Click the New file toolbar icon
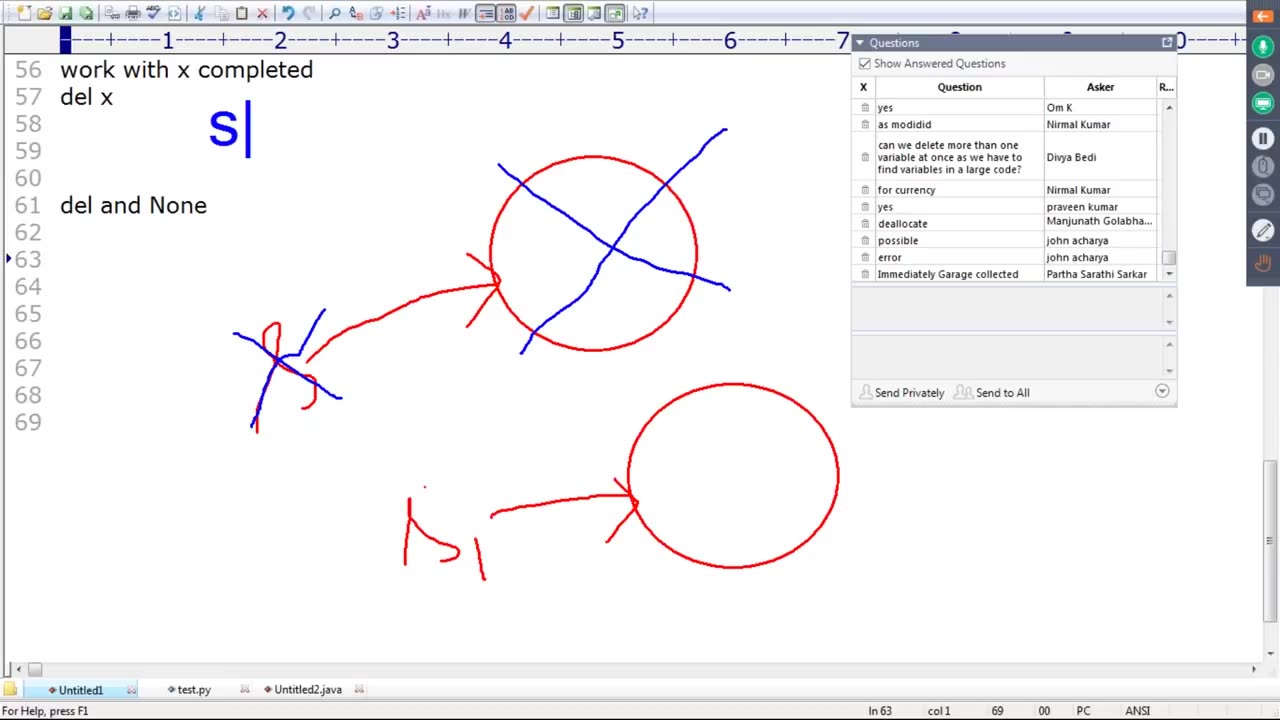The width and height of the screenshot is (1280, 720). tap(22, 13)
